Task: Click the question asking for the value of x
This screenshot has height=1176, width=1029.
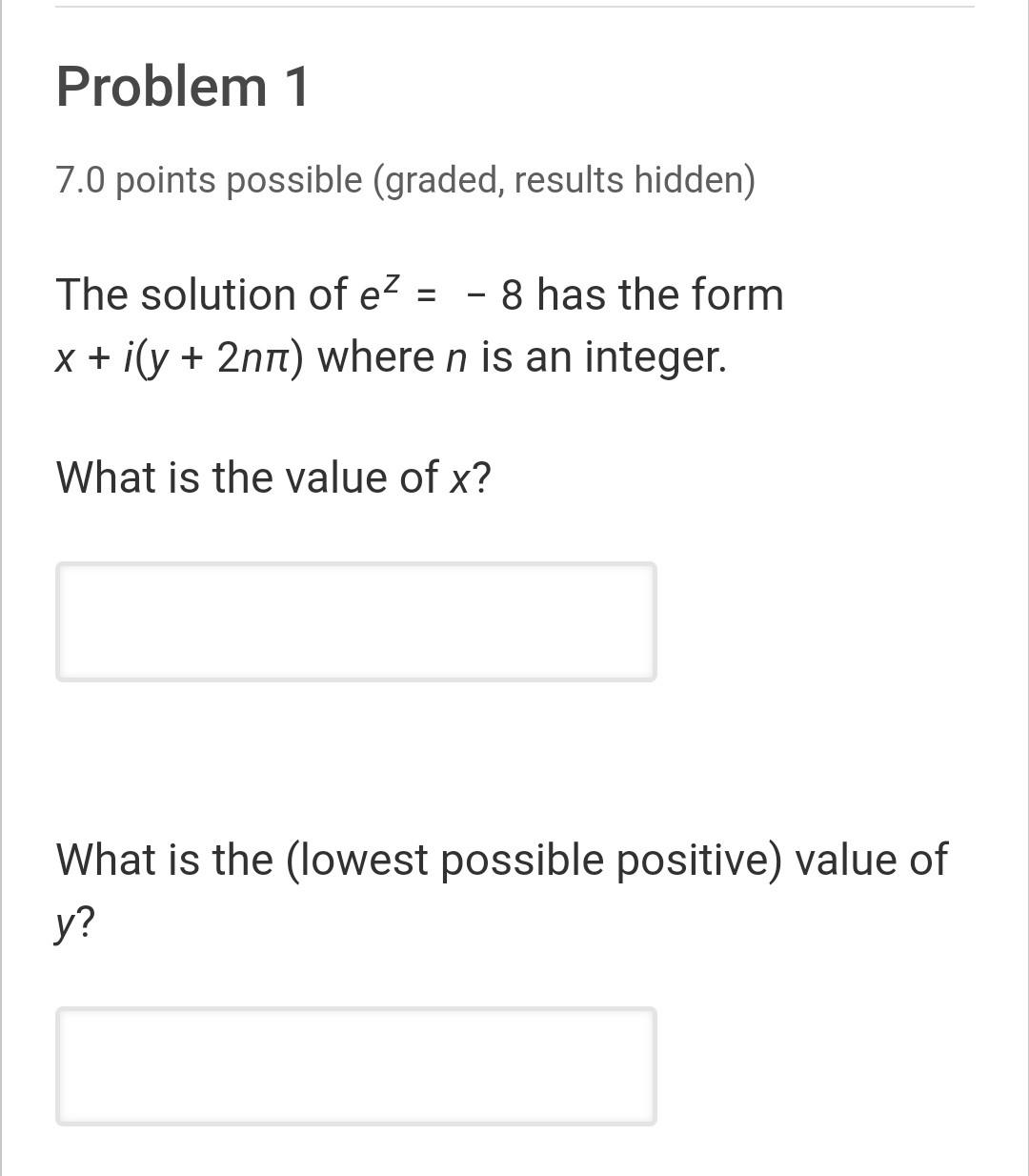Action: pyautogui.click(x=272, y=476)
